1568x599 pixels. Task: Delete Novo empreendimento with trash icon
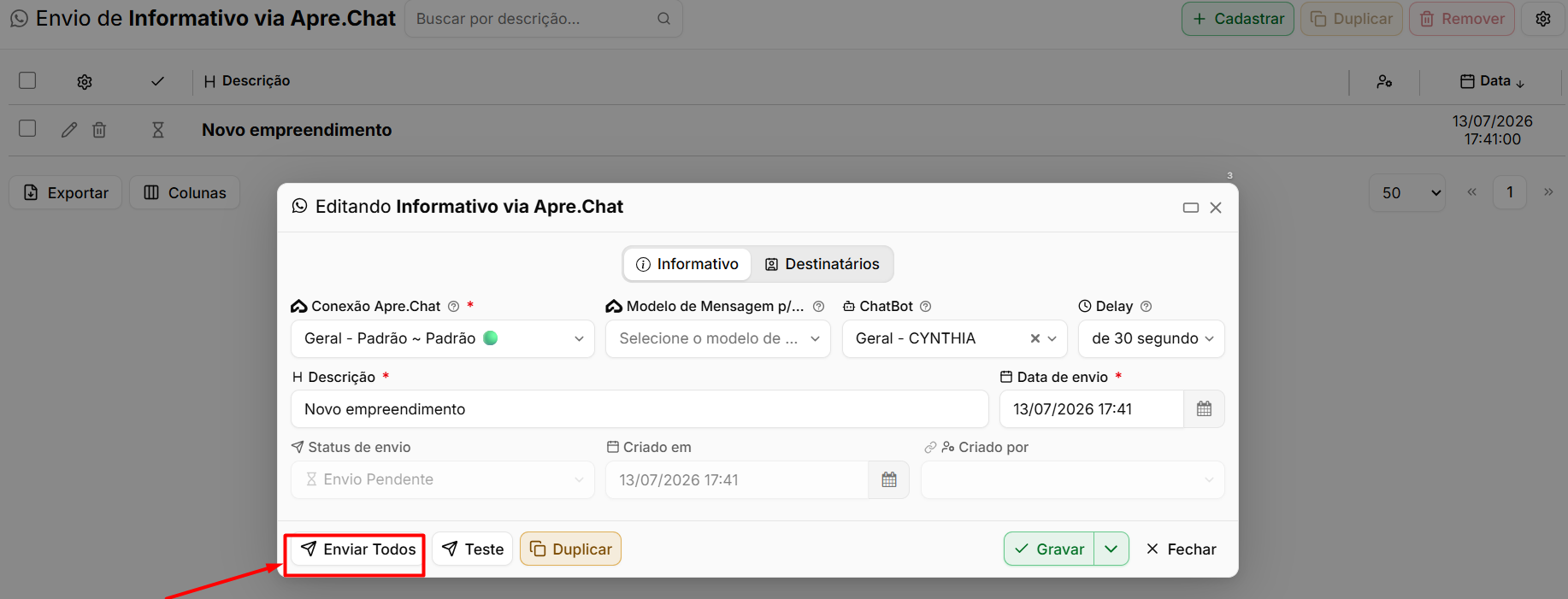(x=99, y=130)
